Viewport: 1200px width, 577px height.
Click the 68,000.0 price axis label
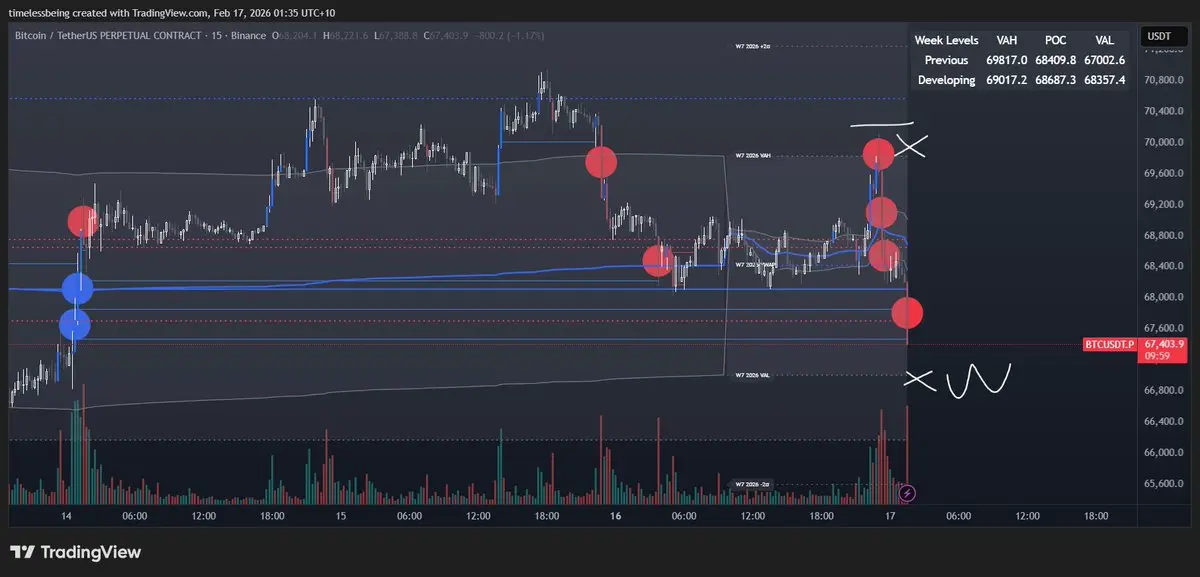pos(1164,297)
